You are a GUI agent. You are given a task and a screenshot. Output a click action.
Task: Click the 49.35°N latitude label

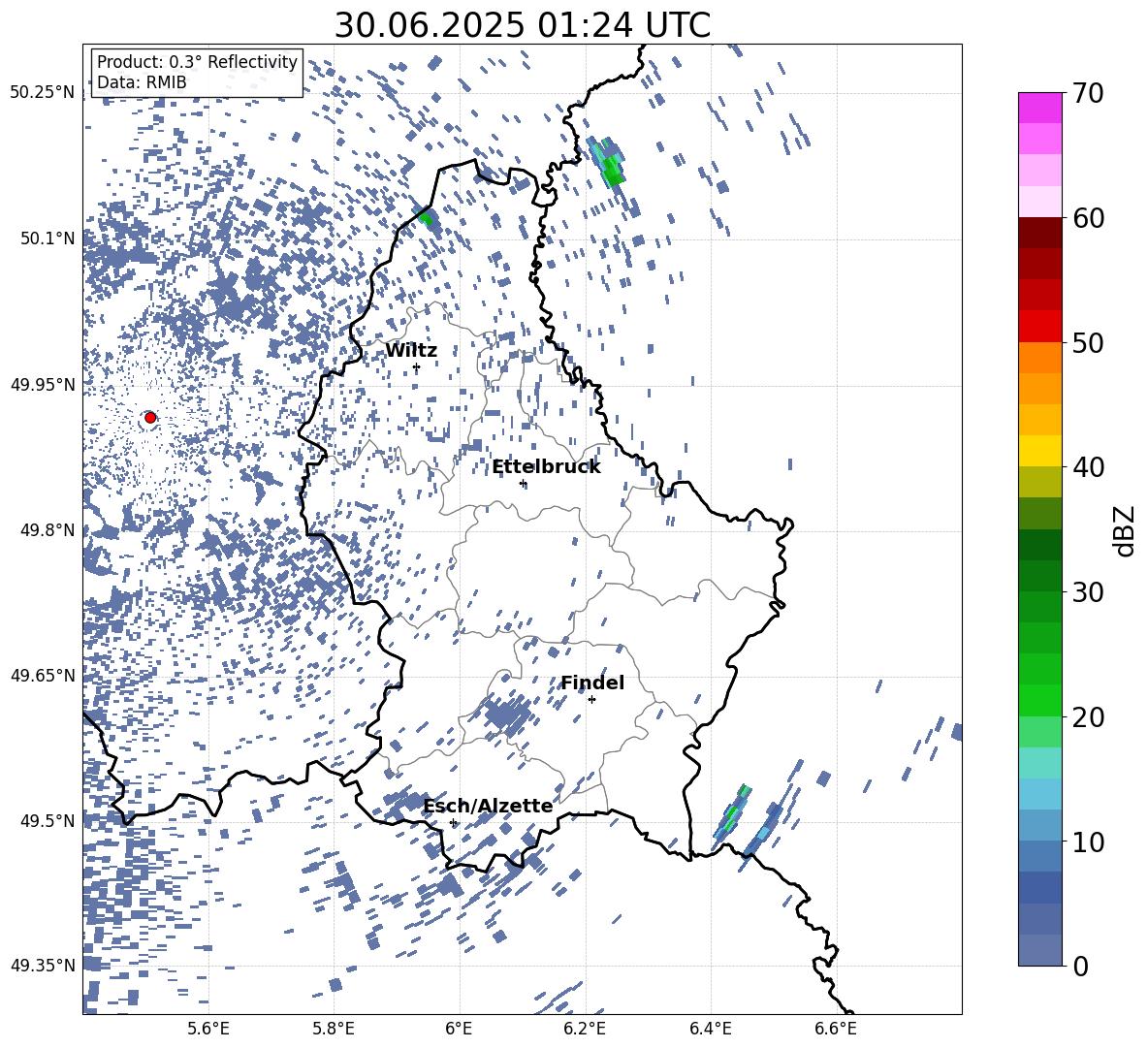coord(43,966)
